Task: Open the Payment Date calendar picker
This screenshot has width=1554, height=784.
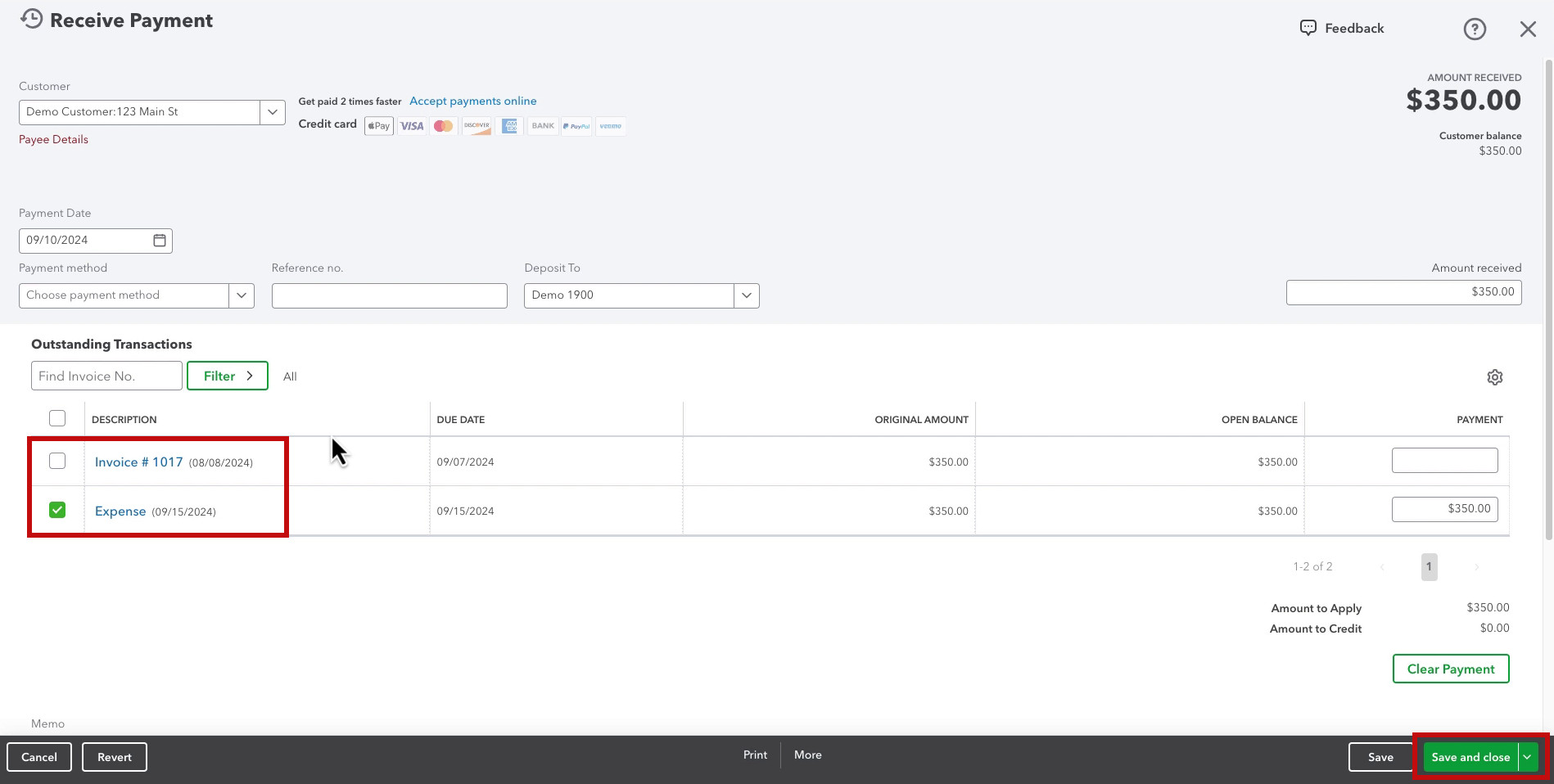Action: pos(160,241)
